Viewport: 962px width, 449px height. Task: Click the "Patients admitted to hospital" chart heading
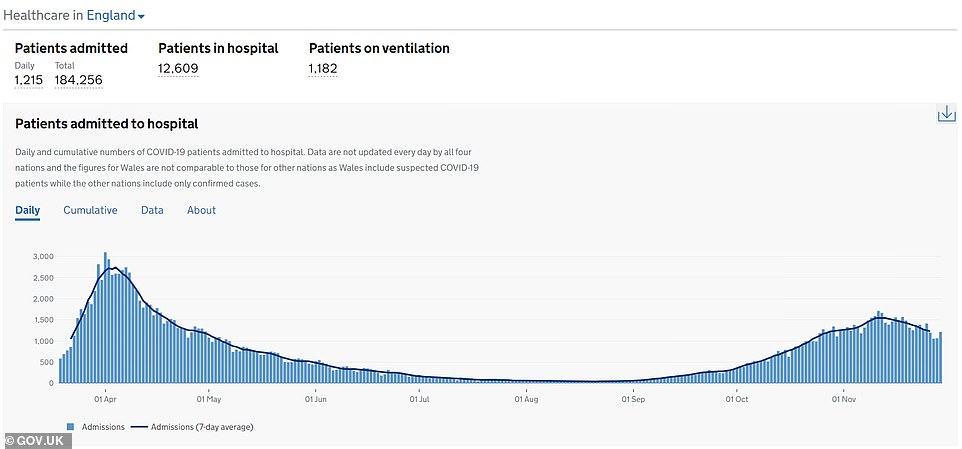point(107,124)
